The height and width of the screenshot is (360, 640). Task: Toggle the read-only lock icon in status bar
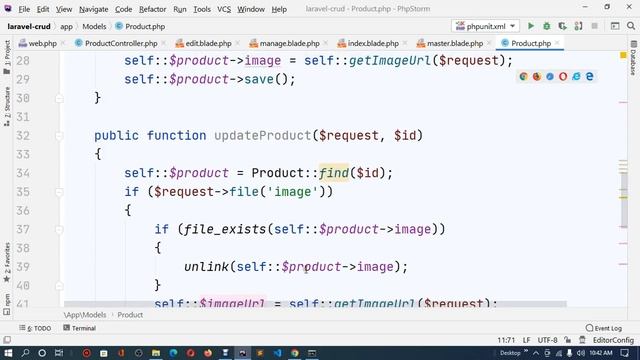(x=567, y=340)
